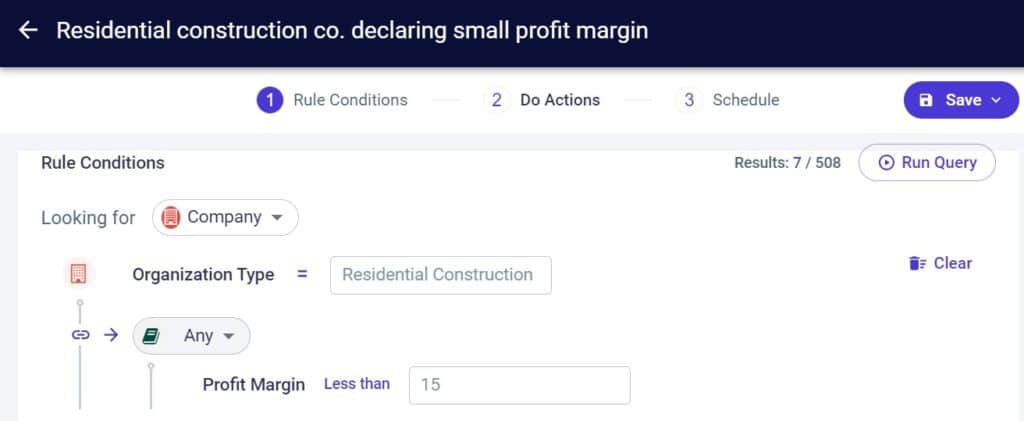The image size is (1024, 421).
Task: Click the Organization Type building icon
Action: [80, 274]
